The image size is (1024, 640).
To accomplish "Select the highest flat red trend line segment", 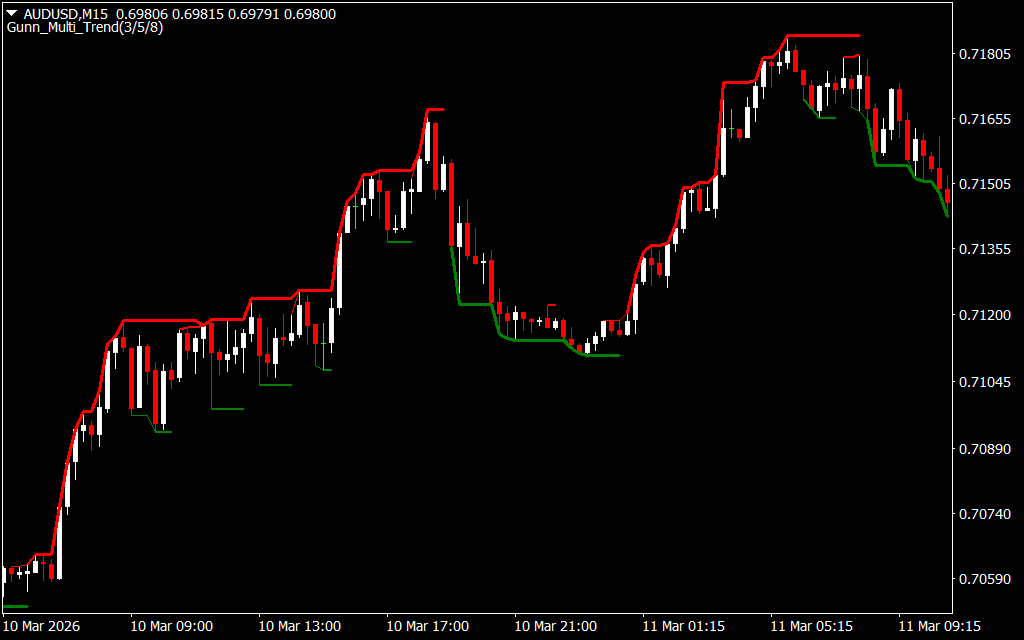I will coord(824,35).
